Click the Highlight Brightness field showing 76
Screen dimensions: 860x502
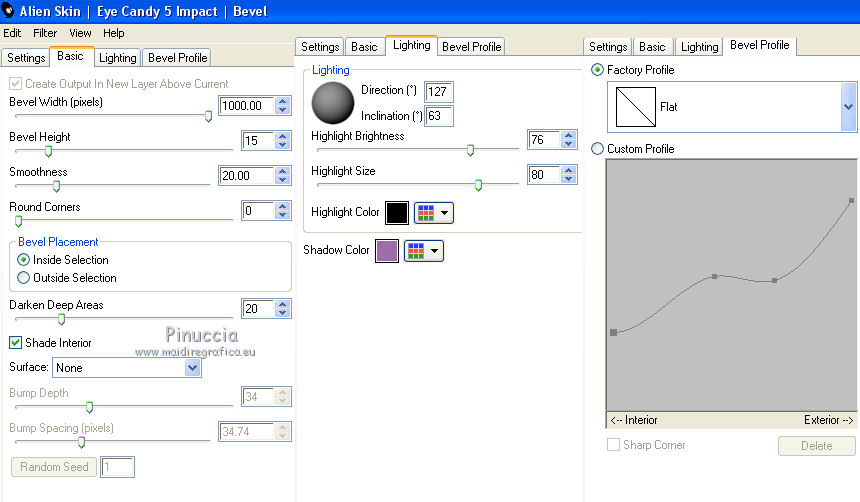[544, 139]
